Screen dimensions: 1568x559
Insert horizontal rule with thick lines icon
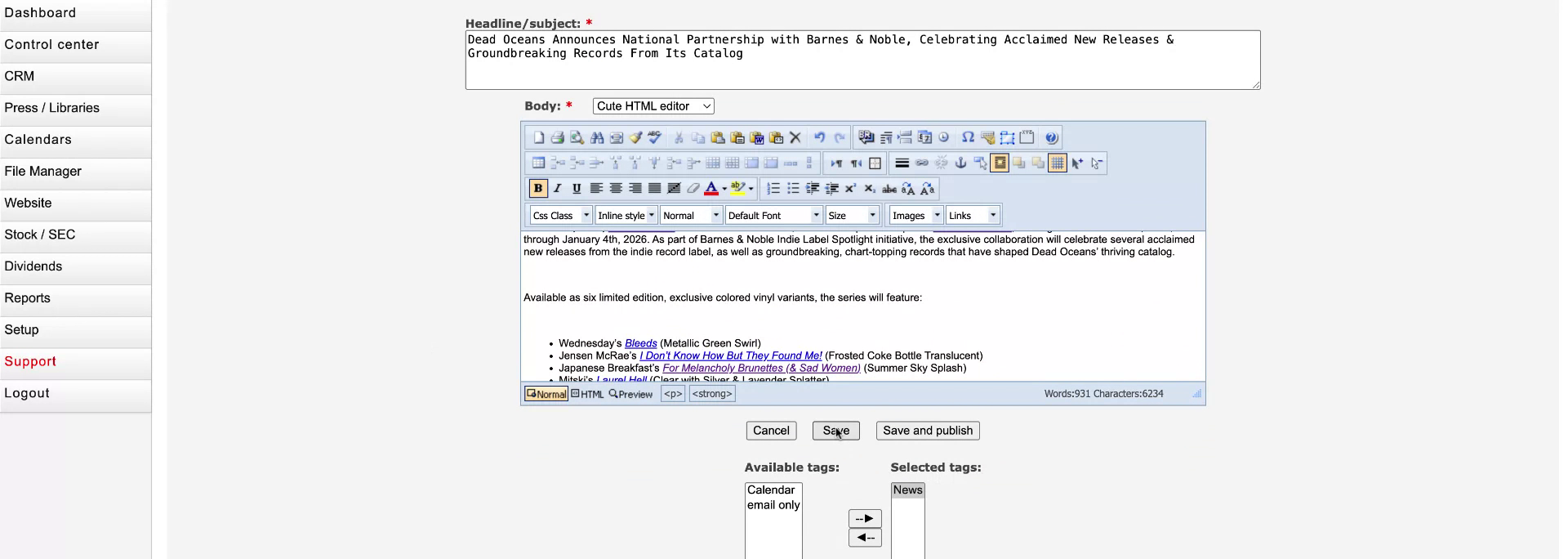(902, 163)
